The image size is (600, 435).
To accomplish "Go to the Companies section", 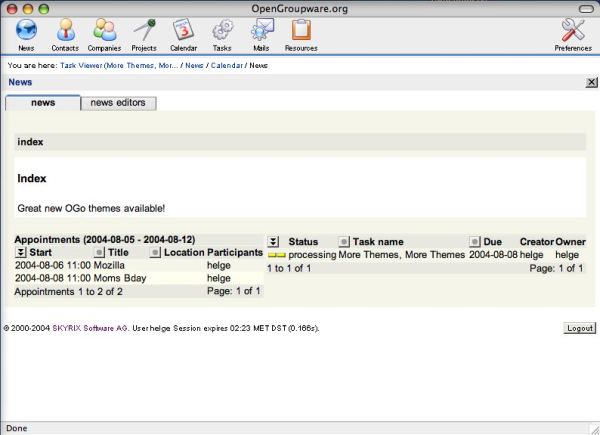I will coord(104,31).
